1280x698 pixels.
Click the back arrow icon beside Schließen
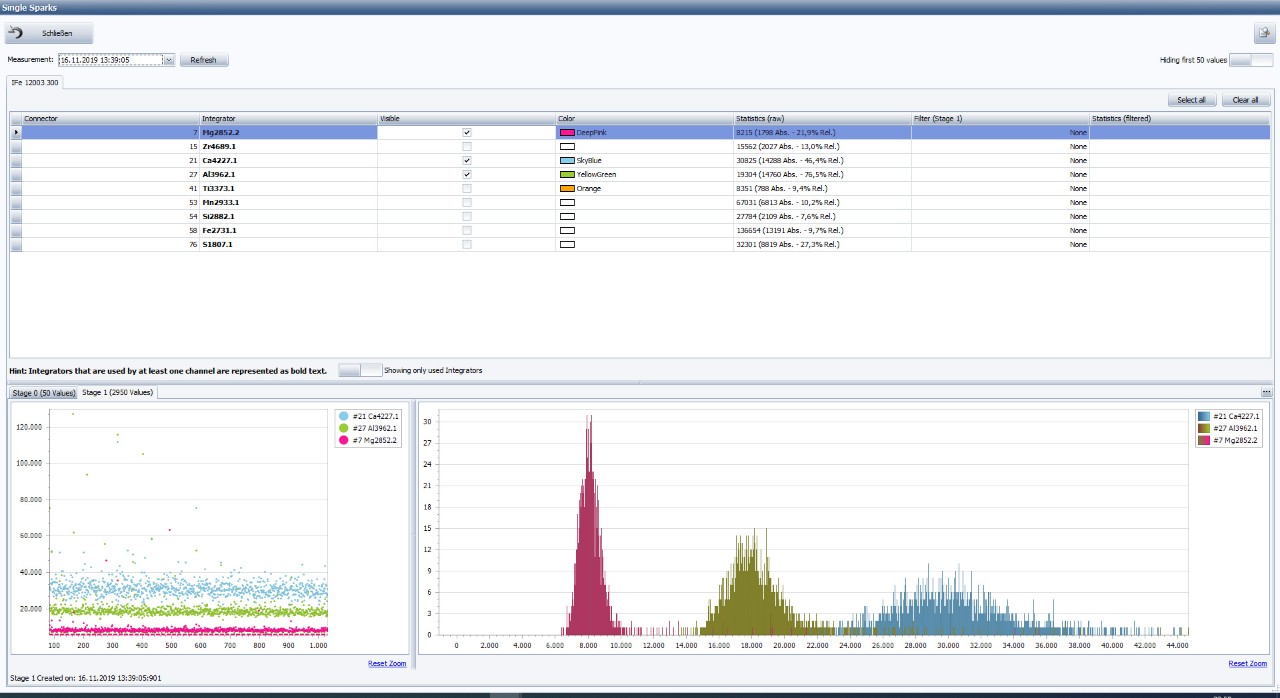17,32
